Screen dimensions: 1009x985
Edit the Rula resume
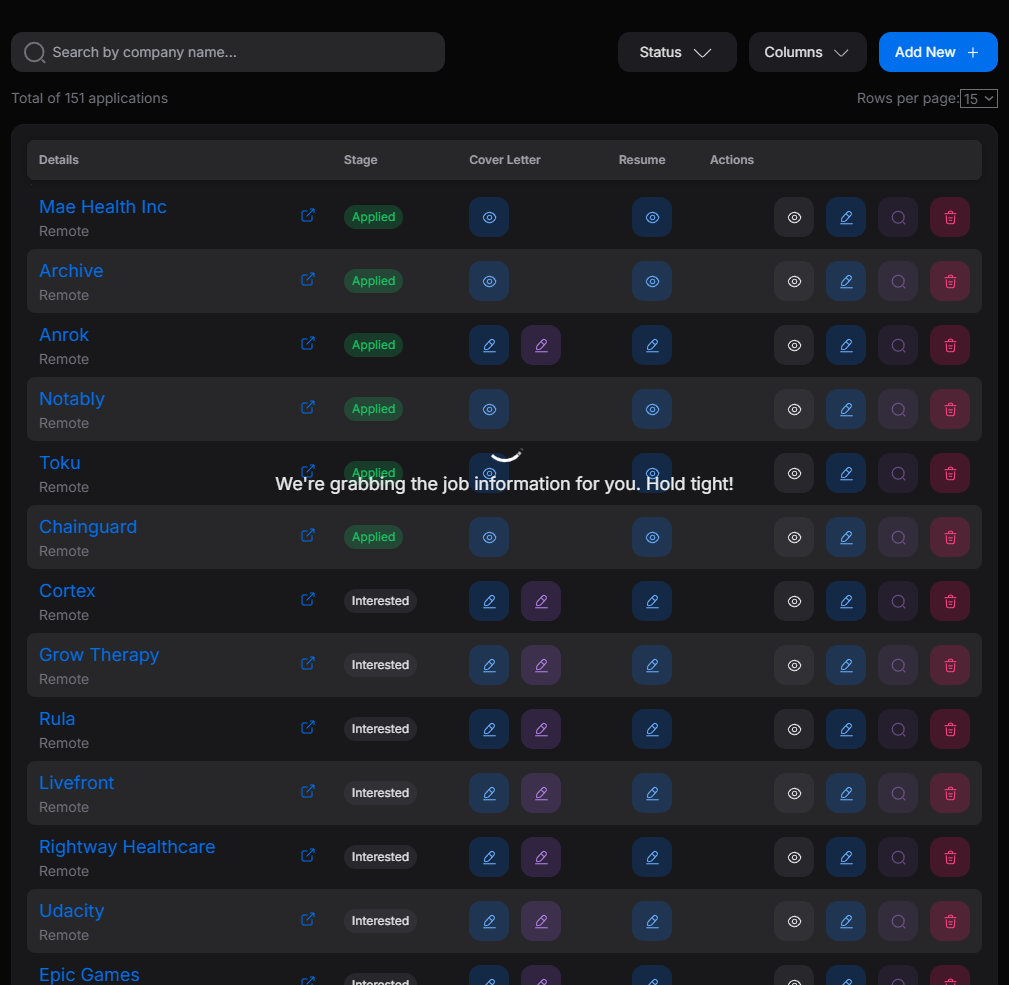pos(652,729)
